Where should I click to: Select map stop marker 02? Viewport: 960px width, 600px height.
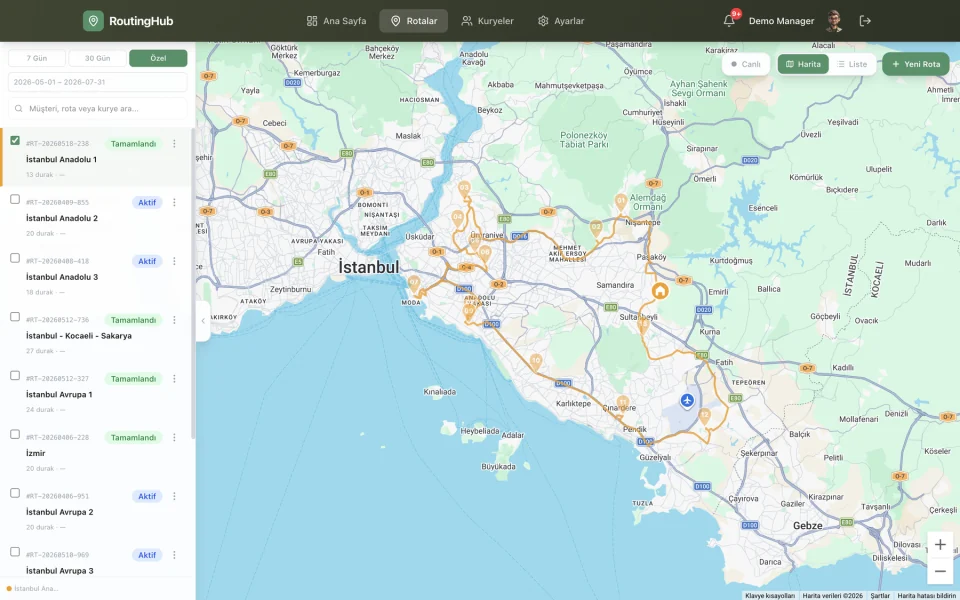point(596,228)
